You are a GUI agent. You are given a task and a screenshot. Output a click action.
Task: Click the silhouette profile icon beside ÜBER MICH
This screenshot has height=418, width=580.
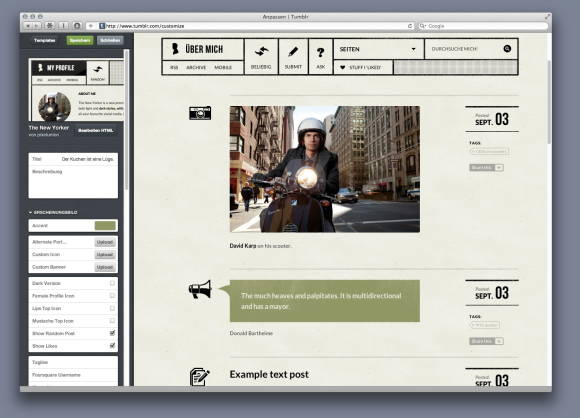175,49
